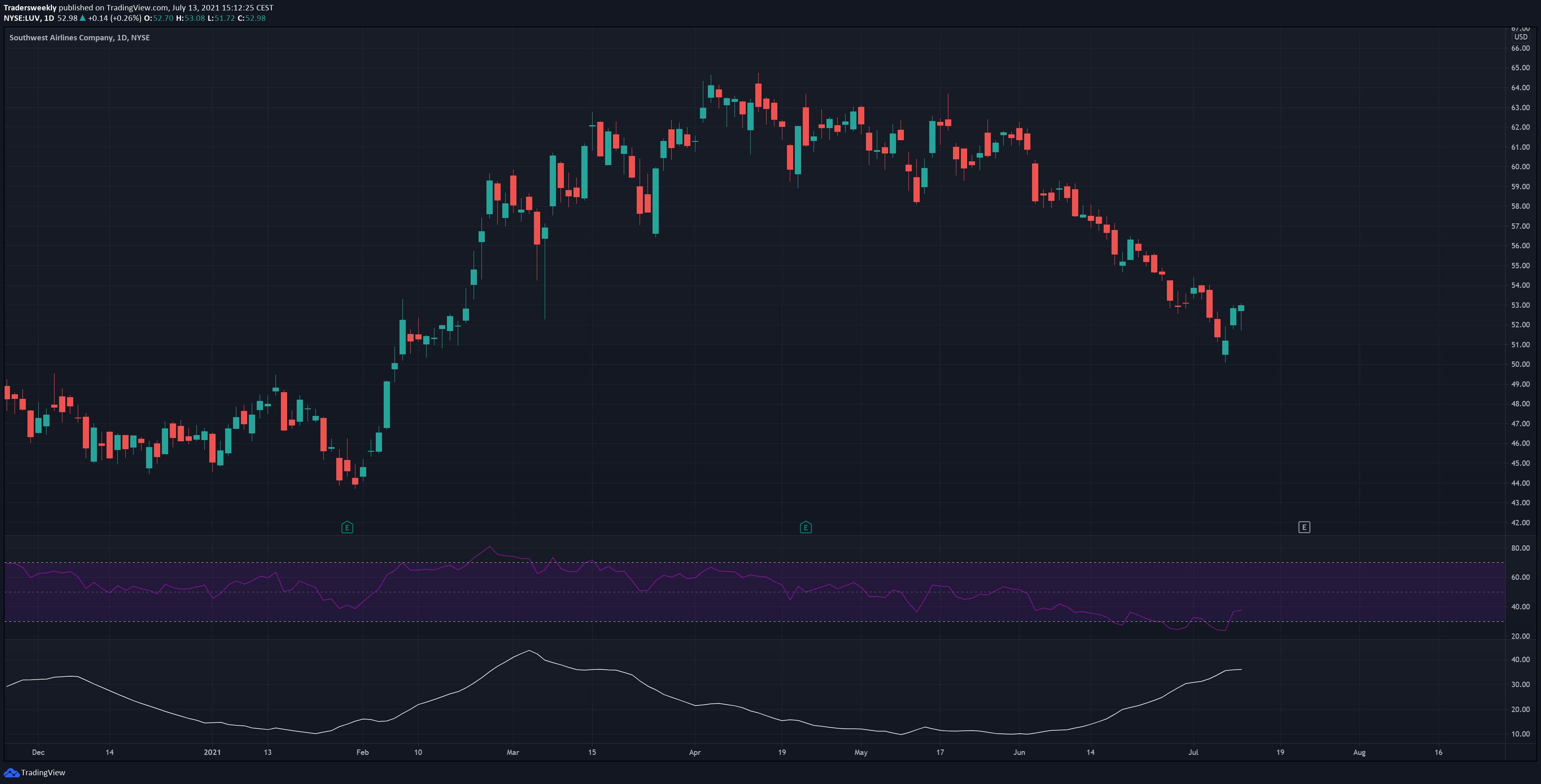This screenshot has width=1541, height=784.
Task: Select the NYSE:LUV, 1D symbol text
Action: coord(29,18)
